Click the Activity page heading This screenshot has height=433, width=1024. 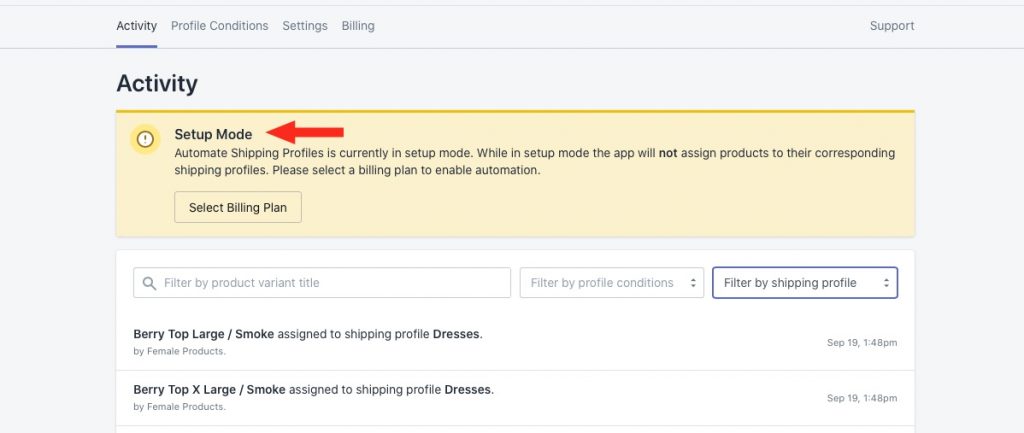[x=157, y=84]
